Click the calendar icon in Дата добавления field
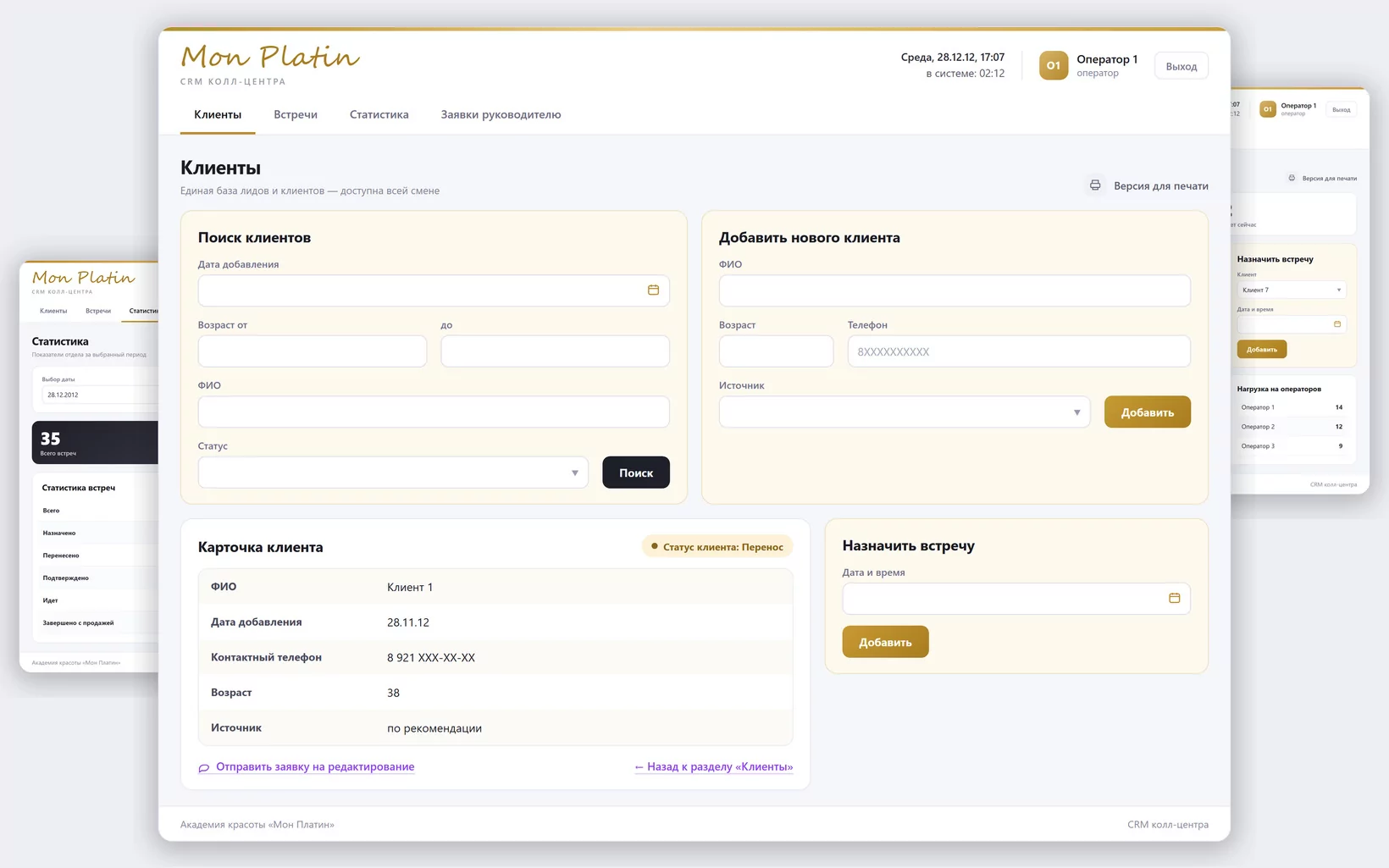 pyautogui.click(x=653, y=290)
